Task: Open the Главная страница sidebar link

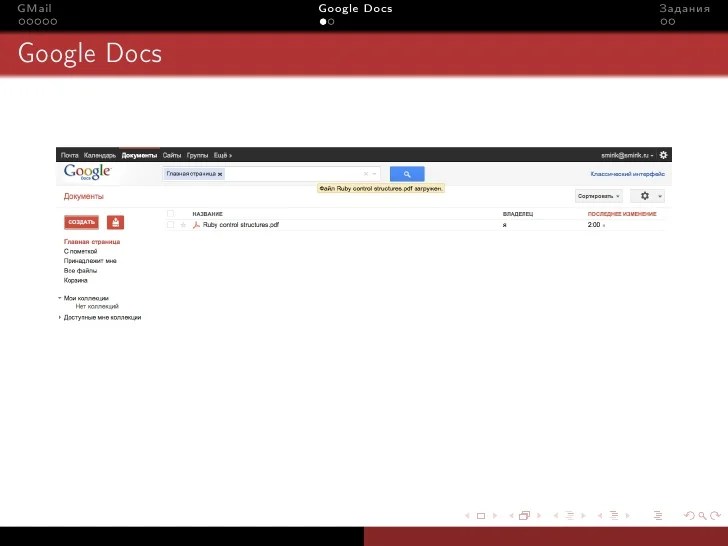Action: point(92,242)
